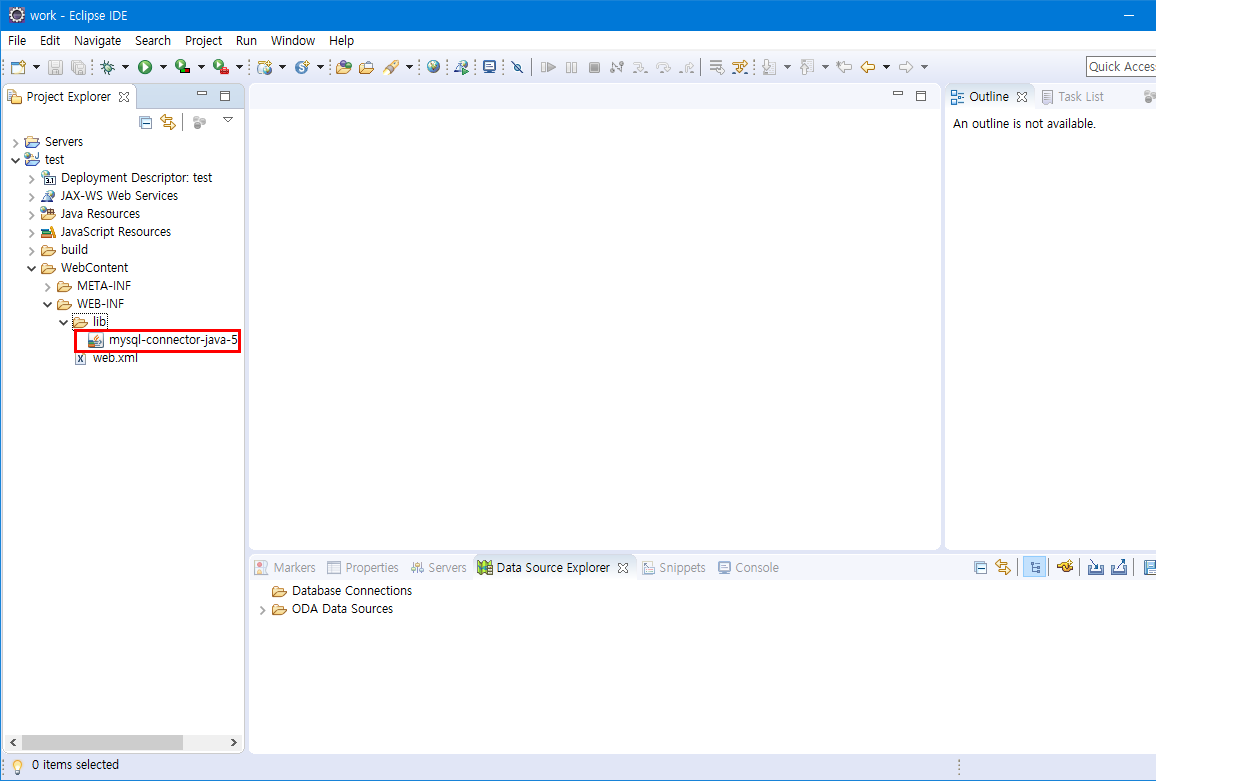Image resolution: width=1244 pixels, height=781 pixels.
Task: Switch to the Markers tab
Action: pos(284,567)
